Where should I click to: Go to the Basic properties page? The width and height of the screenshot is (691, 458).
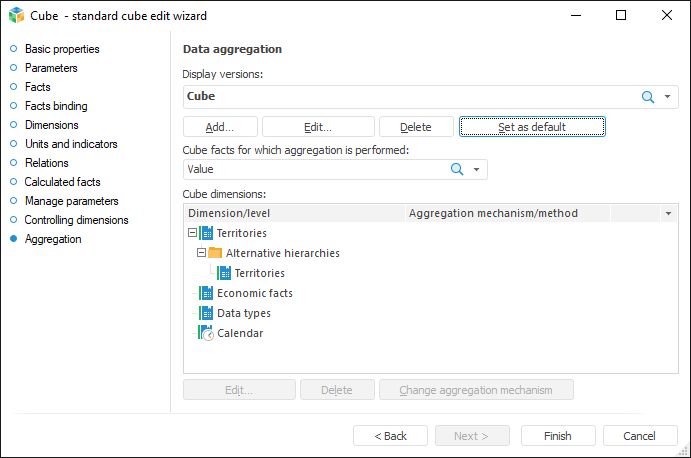(x=62, y=49)
